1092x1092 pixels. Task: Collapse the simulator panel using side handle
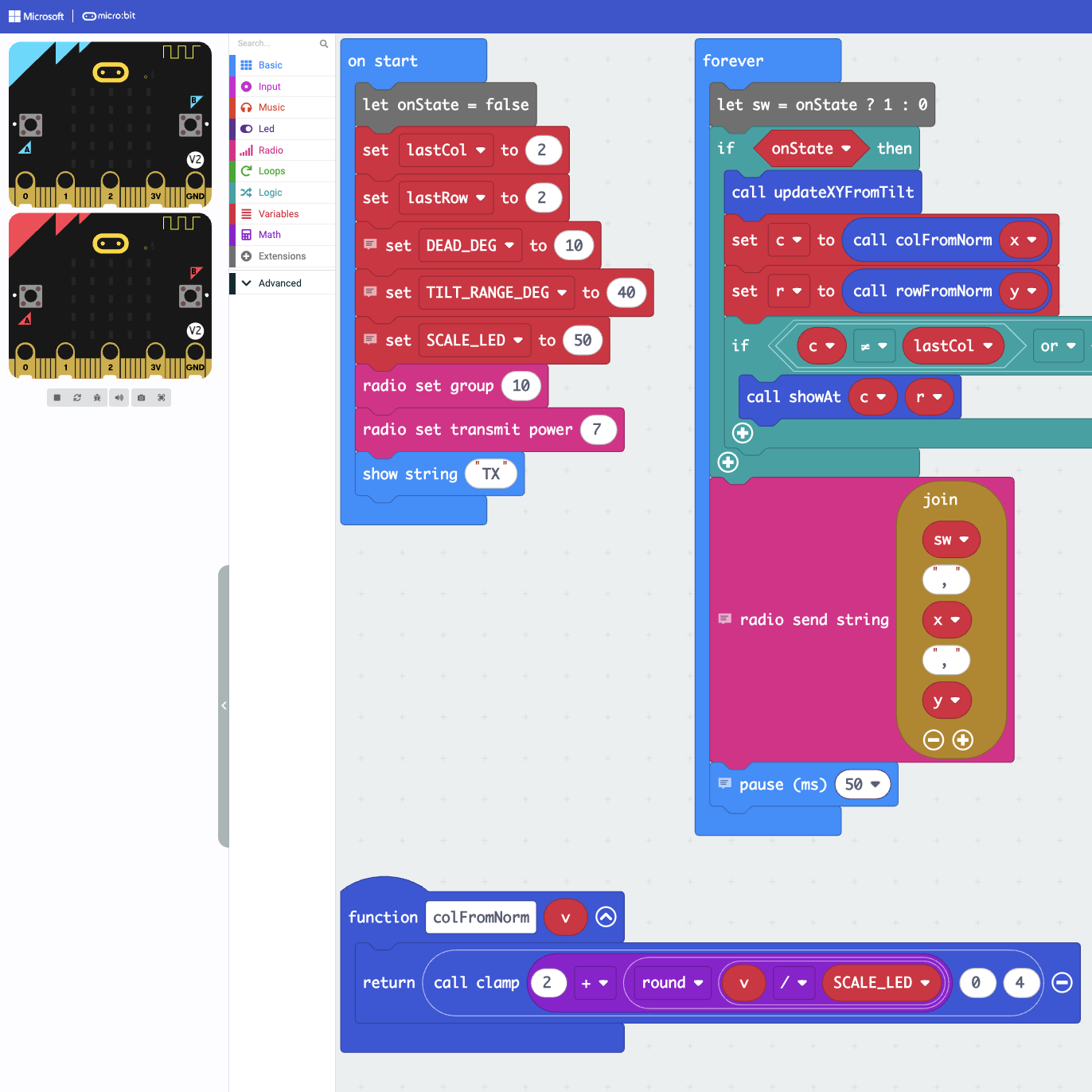coord(224,705)
